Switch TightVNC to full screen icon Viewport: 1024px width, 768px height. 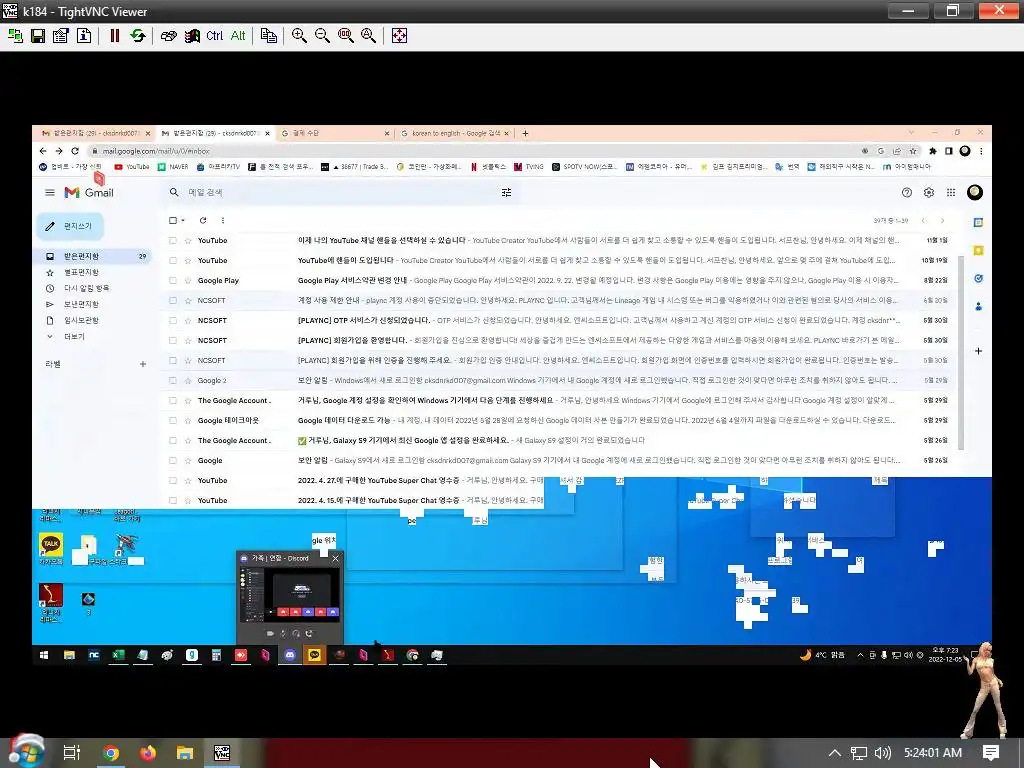click(399, 35)
